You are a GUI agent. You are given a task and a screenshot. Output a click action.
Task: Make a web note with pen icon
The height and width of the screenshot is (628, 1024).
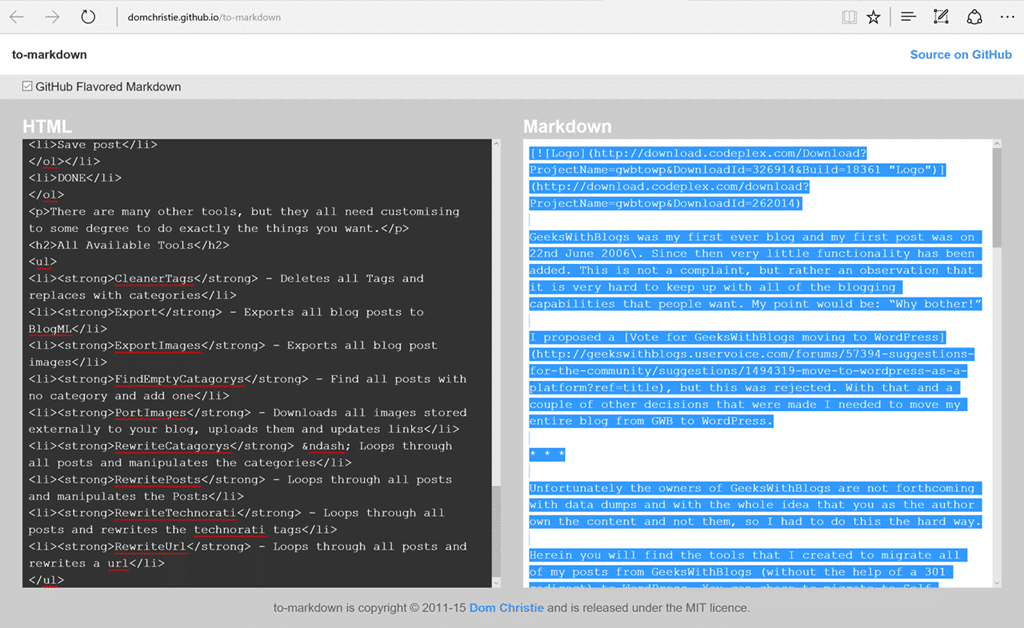(x=941, y=17)
